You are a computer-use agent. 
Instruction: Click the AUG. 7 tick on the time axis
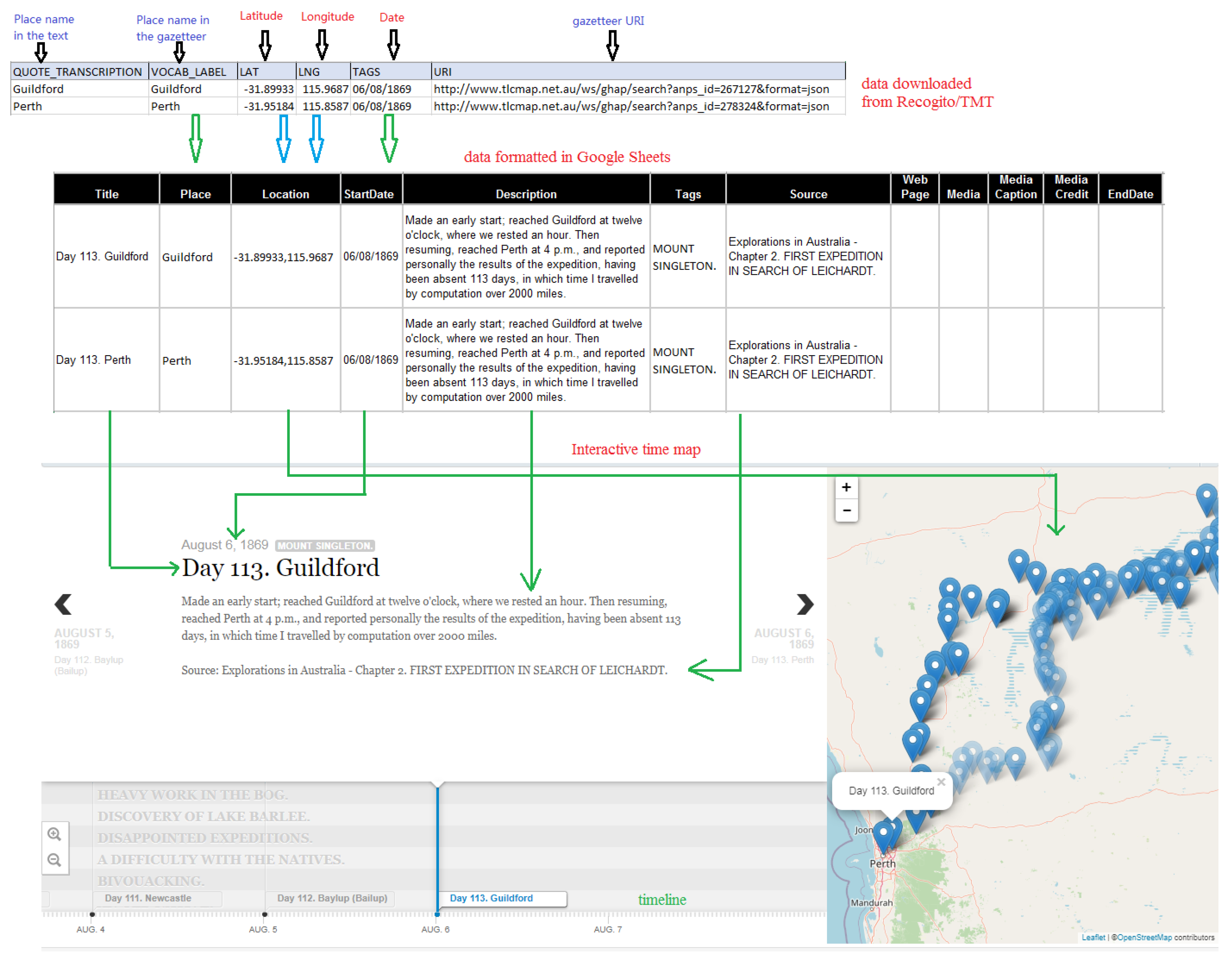coord(608,929)
